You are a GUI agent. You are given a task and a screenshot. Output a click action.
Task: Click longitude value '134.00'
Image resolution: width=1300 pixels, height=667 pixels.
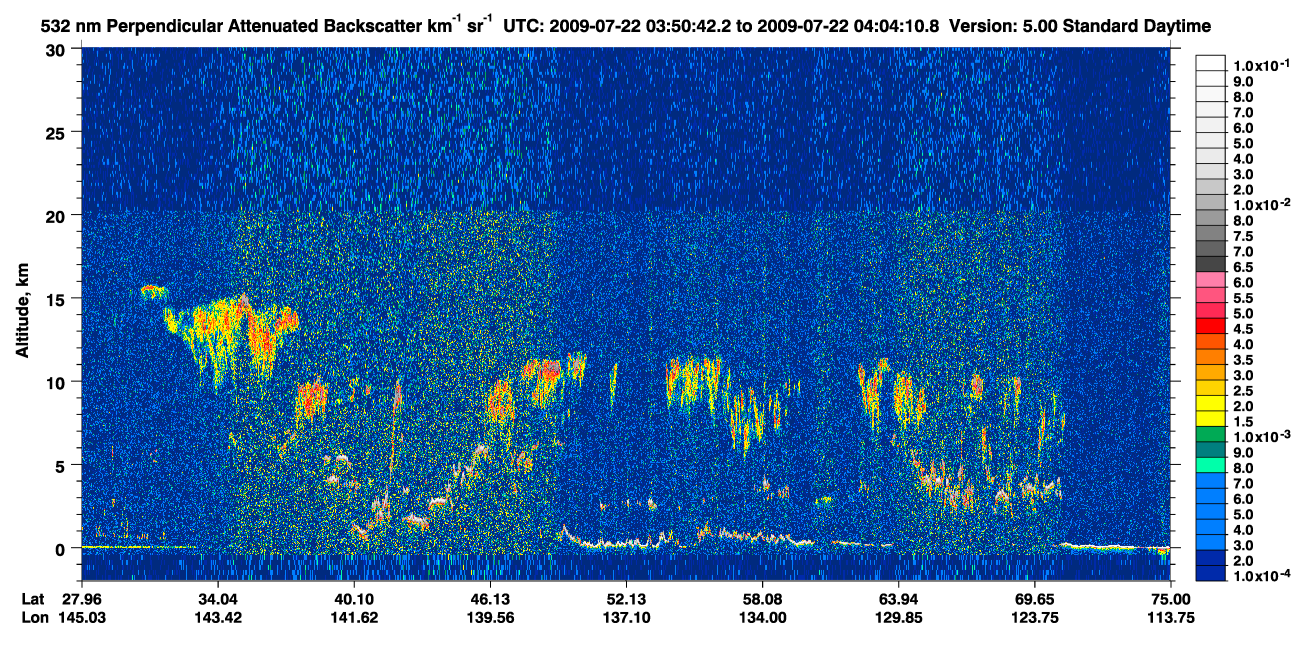point(762,617)
